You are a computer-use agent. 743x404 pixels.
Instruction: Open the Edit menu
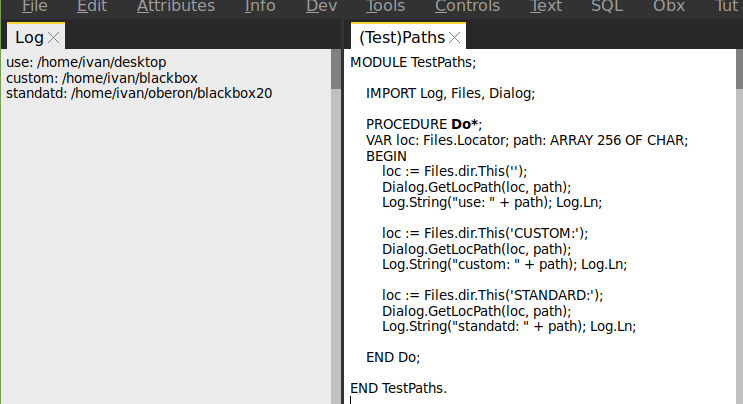[x=92, y=6]
